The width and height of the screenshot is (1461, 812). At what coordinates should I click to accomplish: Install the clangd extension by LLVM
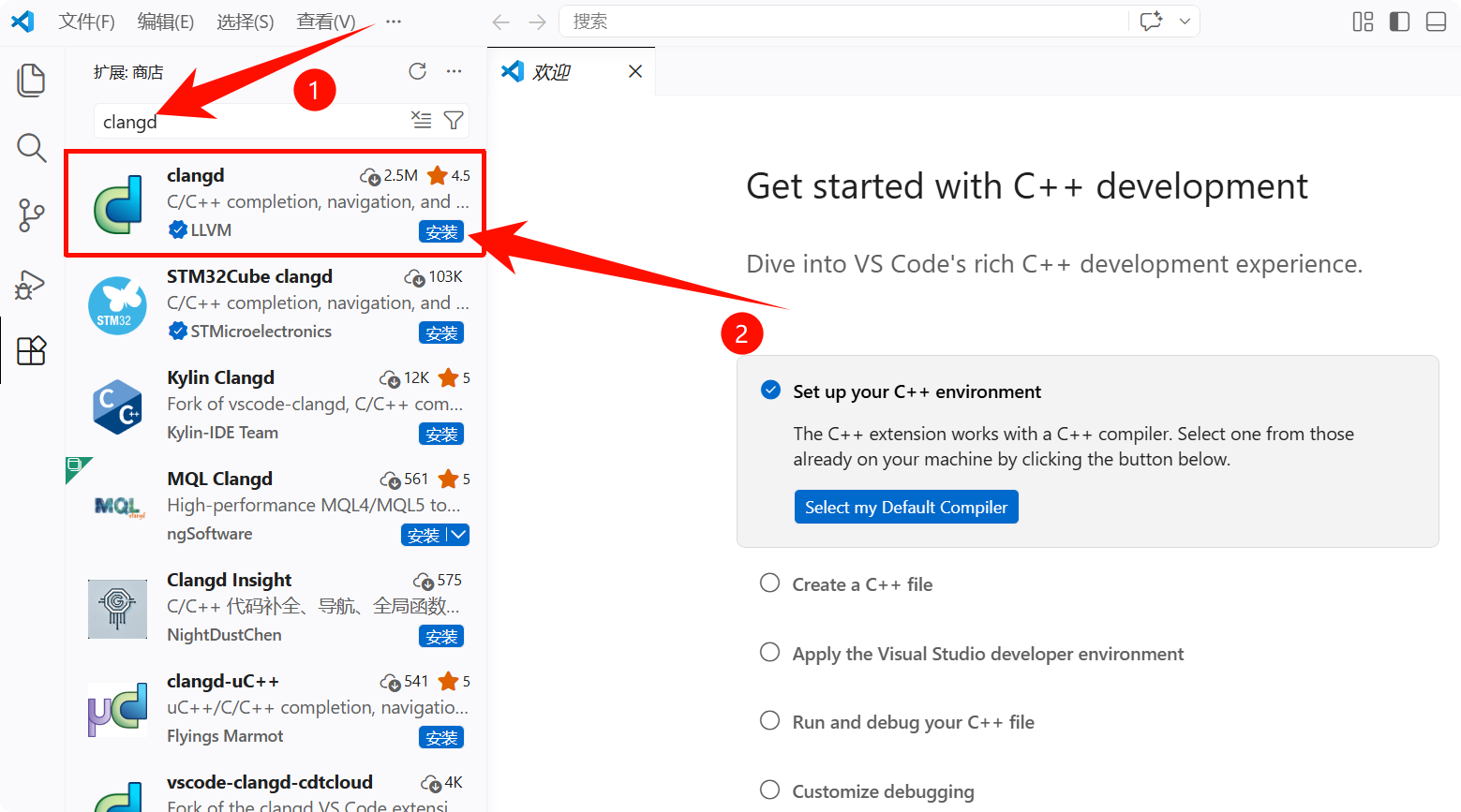click(x=441, y=231)
